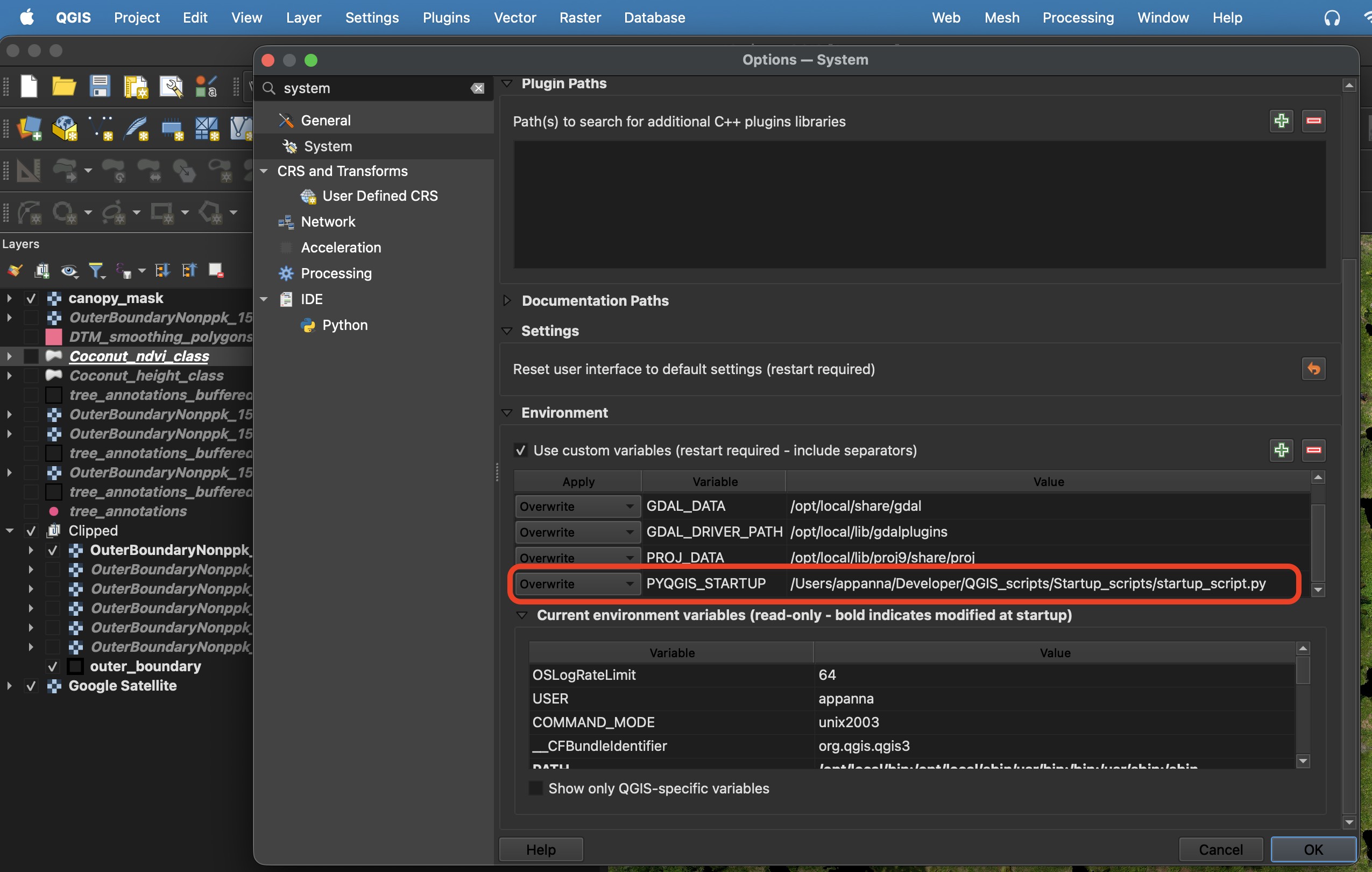Collapse CRS and Transforms tree node
The image size is (1372, 872).
click(264, 171)
